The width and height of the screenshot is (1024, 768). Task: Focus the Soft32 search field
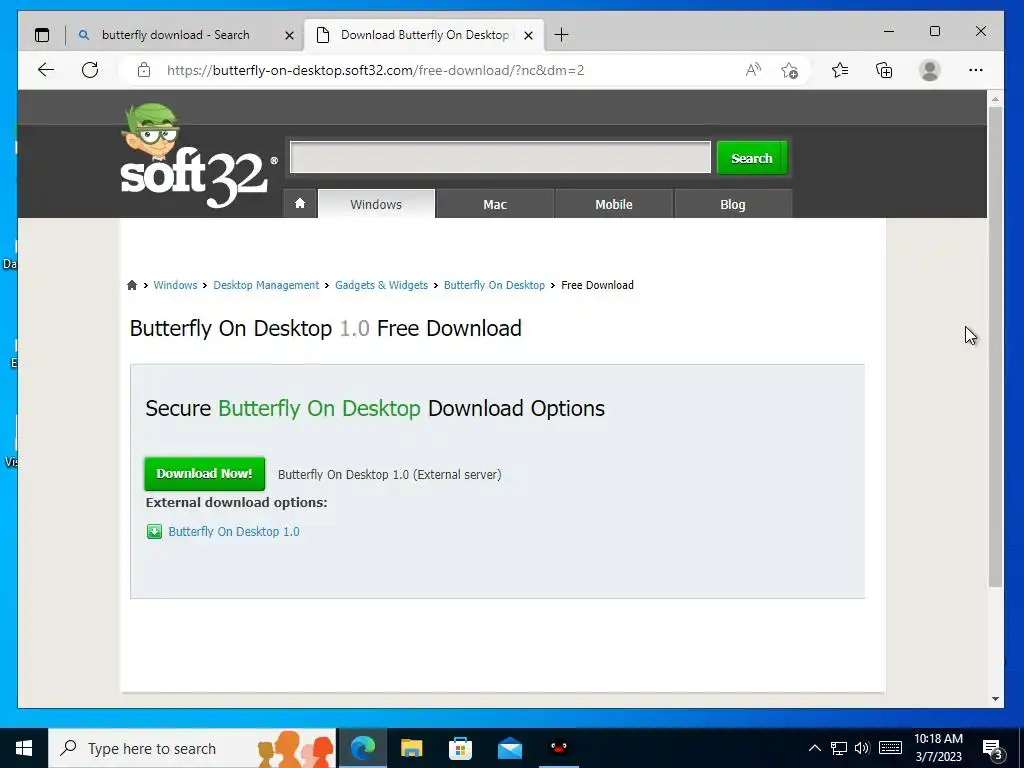(500, 157)
